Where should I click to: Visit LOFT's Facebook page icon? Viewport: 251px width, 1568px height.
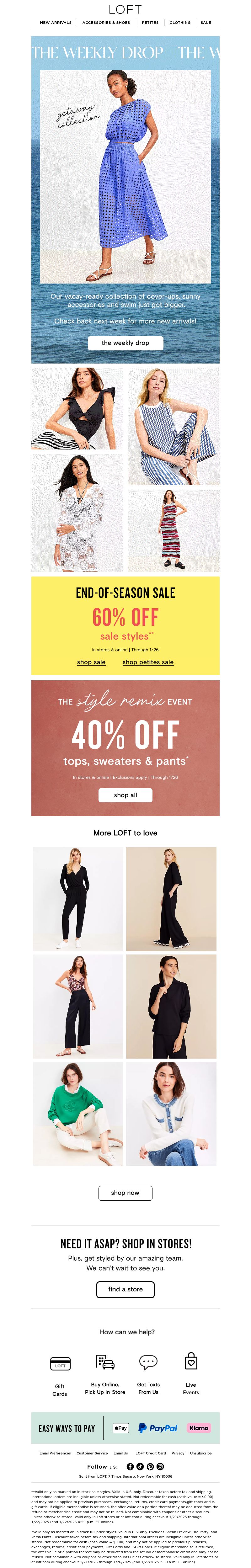(x=130, y=1467)
